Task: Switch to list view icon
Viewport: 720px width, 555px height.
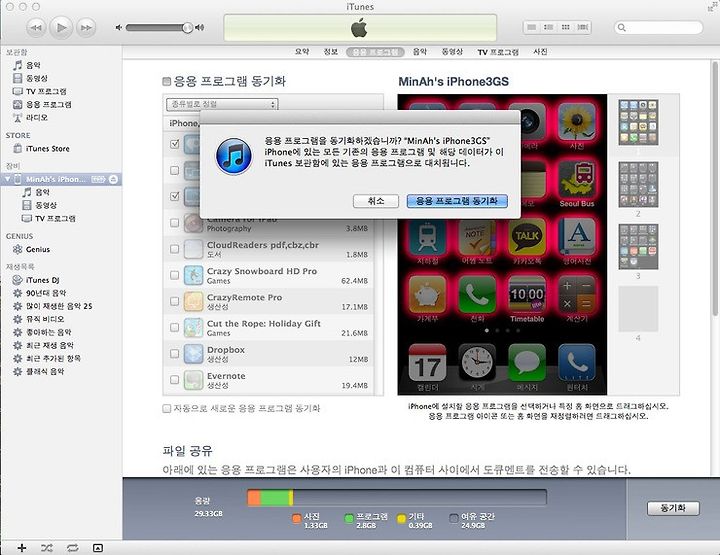Action: (532, 28)
